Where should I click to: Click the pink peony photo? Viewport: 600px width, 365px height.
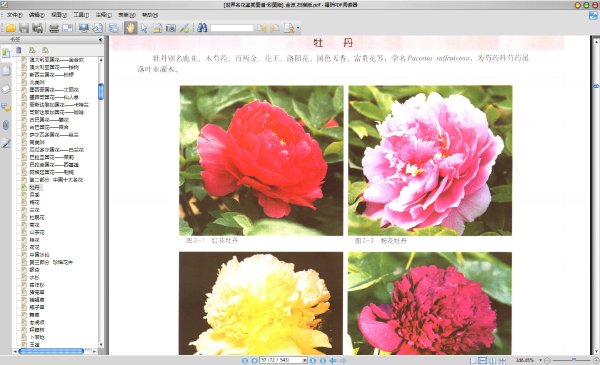[430, 160]
